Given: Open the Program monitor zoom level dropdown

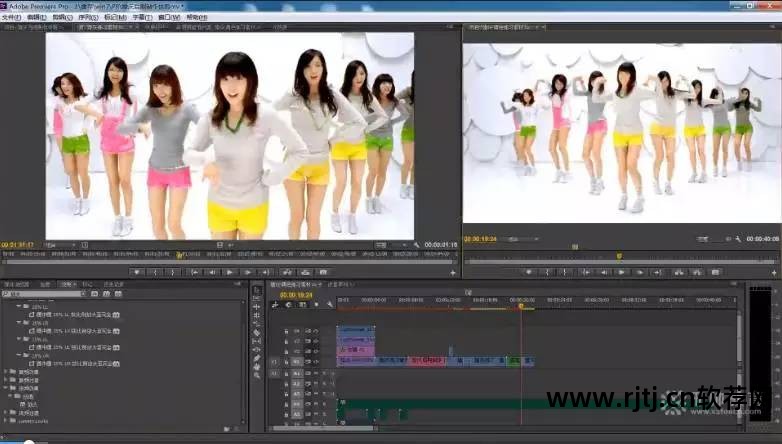Looking at the screenshot, I should [523, 239].
